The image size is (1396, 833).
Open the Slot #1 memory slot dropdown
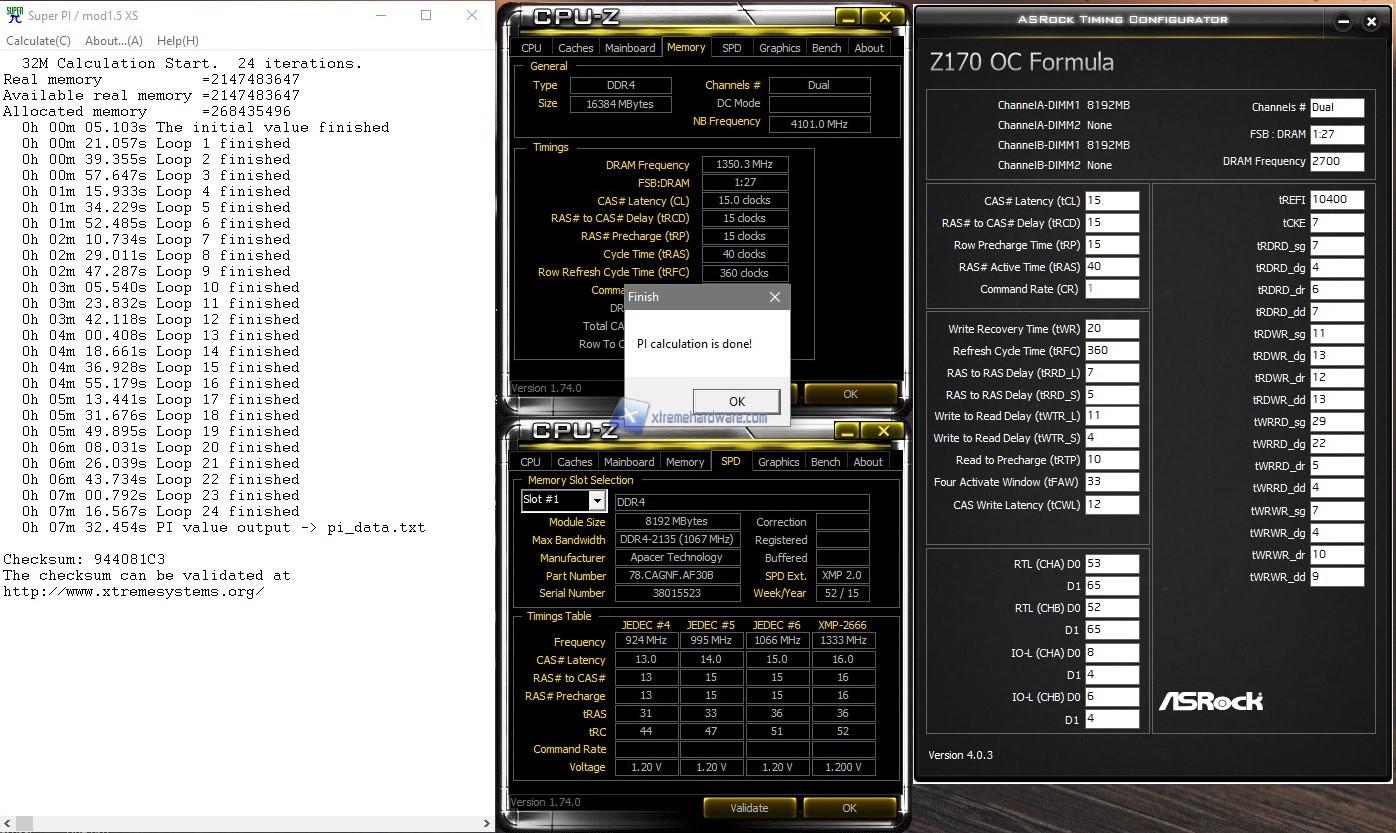point(596,500)
